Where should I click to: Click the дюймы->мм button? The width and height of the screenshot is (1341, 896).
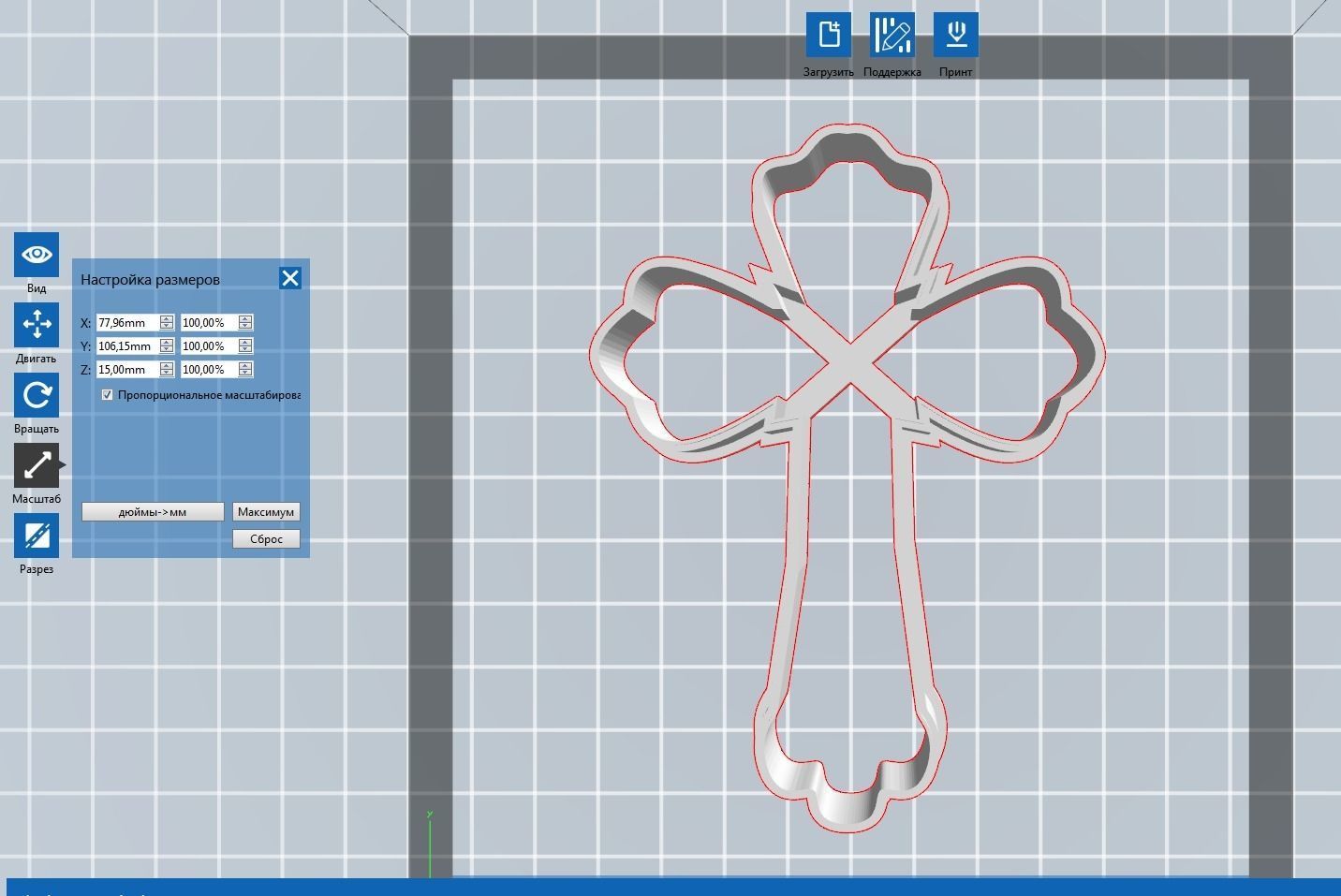click(x=153, y=512)
